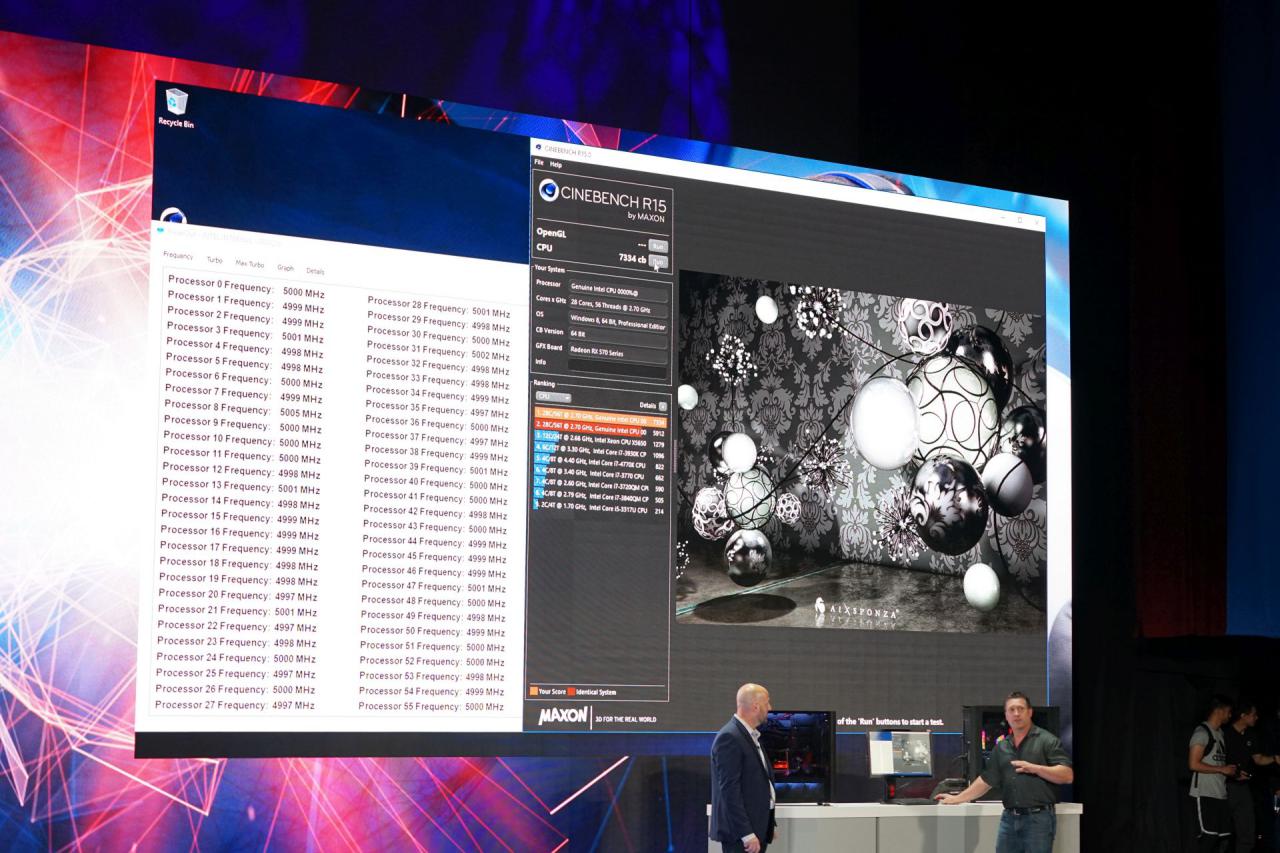Click 'Processor 27 Frequency' row
Viewport: 1280px width, 853px height.
[x=235, y=705]
